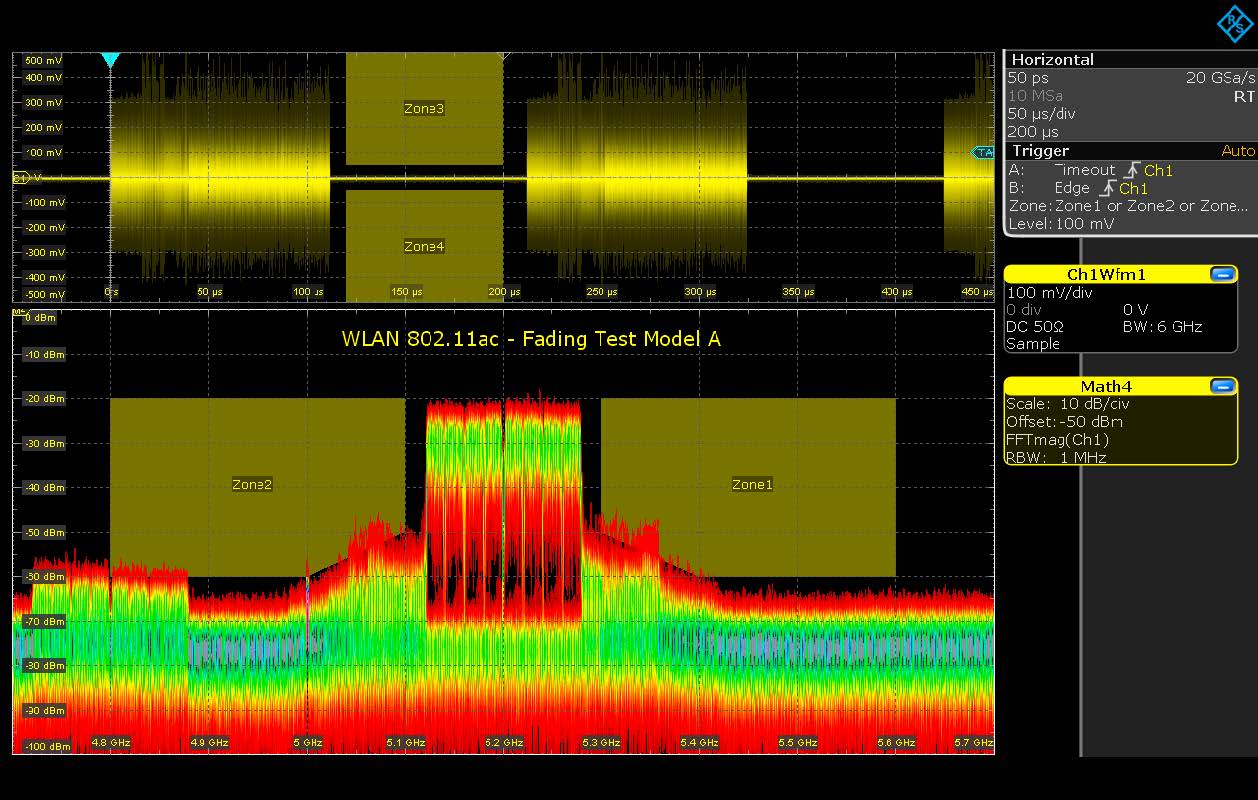Change the Auto trigger mode

tap(1237, 151)
